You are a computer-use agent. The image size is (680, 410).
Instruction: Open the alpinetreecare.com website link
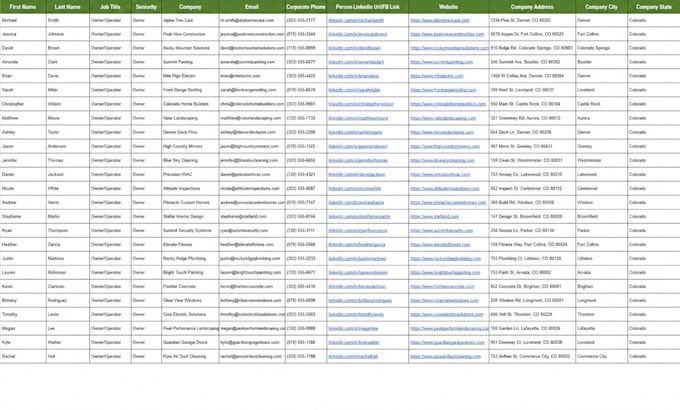coord(440,20)
